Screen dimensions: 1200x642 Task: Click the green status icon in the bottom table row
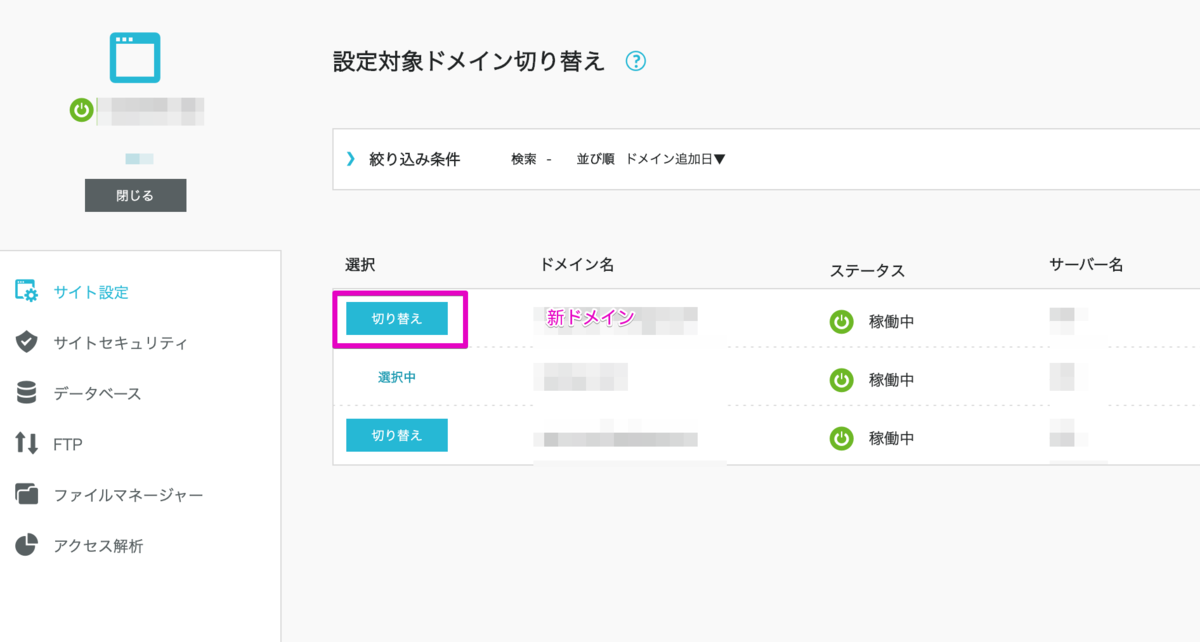tap(841, 438)
